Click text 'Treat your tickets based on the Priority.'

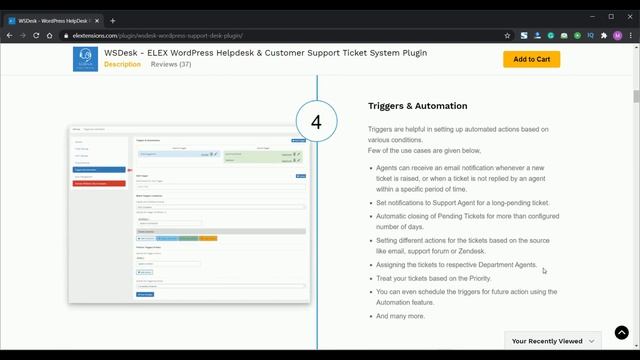(433, 278)
